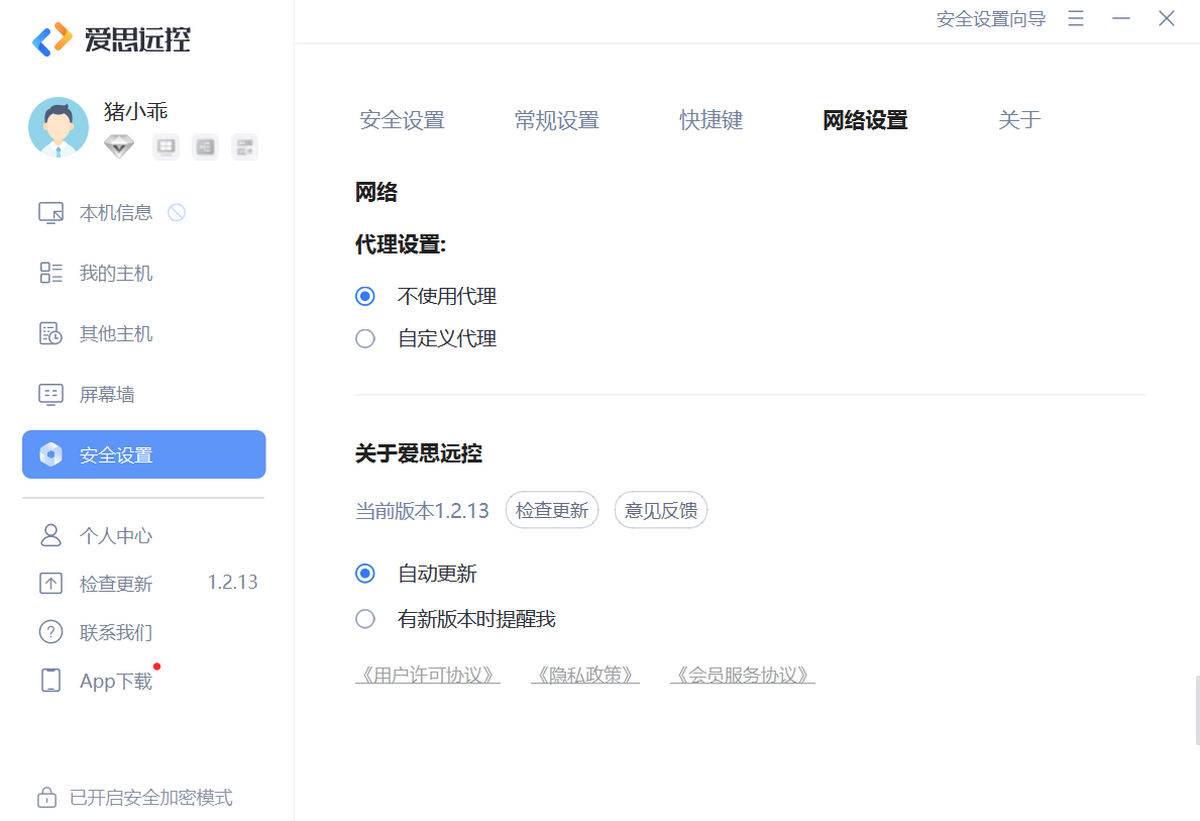Open 联系我们 help entry
This screenshot has width=1200, height=821.
pyautogui.click(x=115, y=632)
